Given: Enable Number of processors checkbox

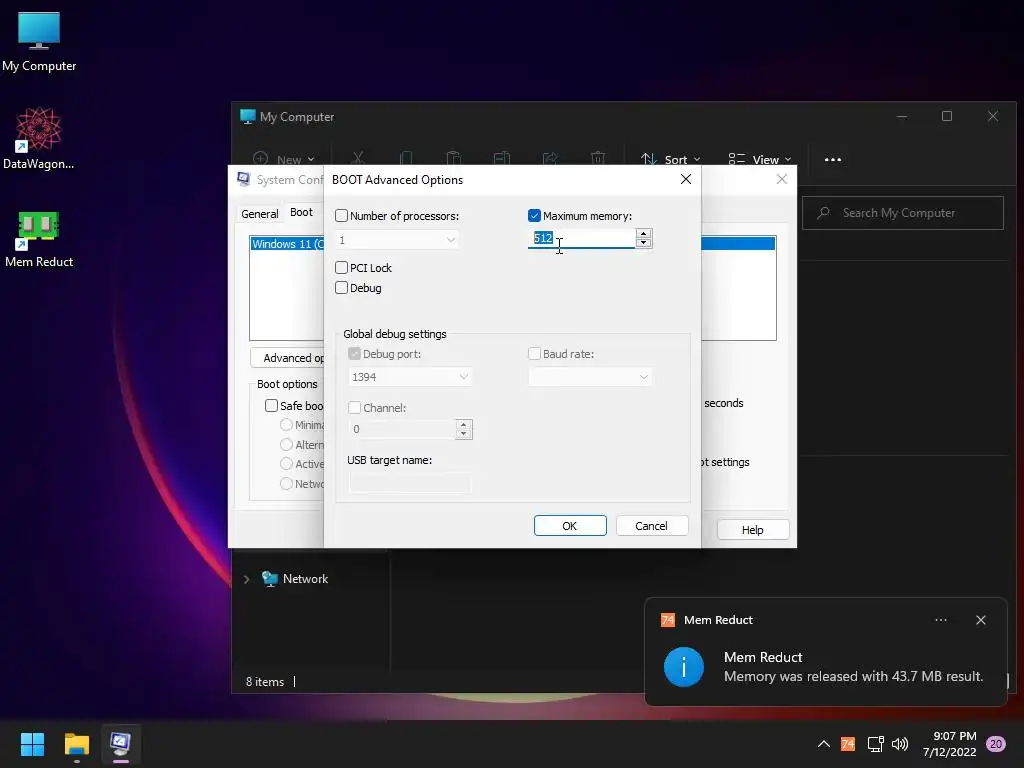Looking at the screenshot, I should pyautogui.click(x=342, y=216).
